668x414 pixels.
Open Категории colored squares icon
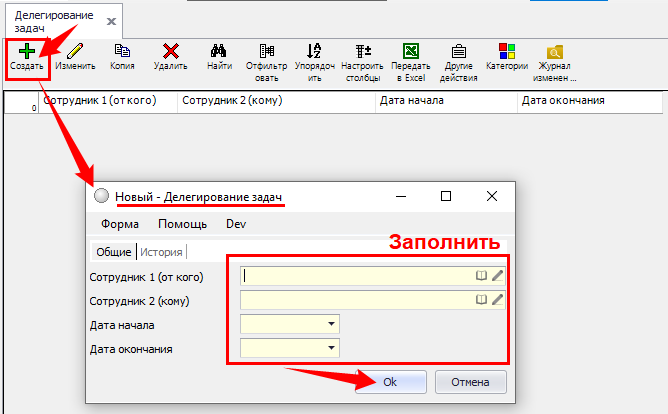[507, 50]
